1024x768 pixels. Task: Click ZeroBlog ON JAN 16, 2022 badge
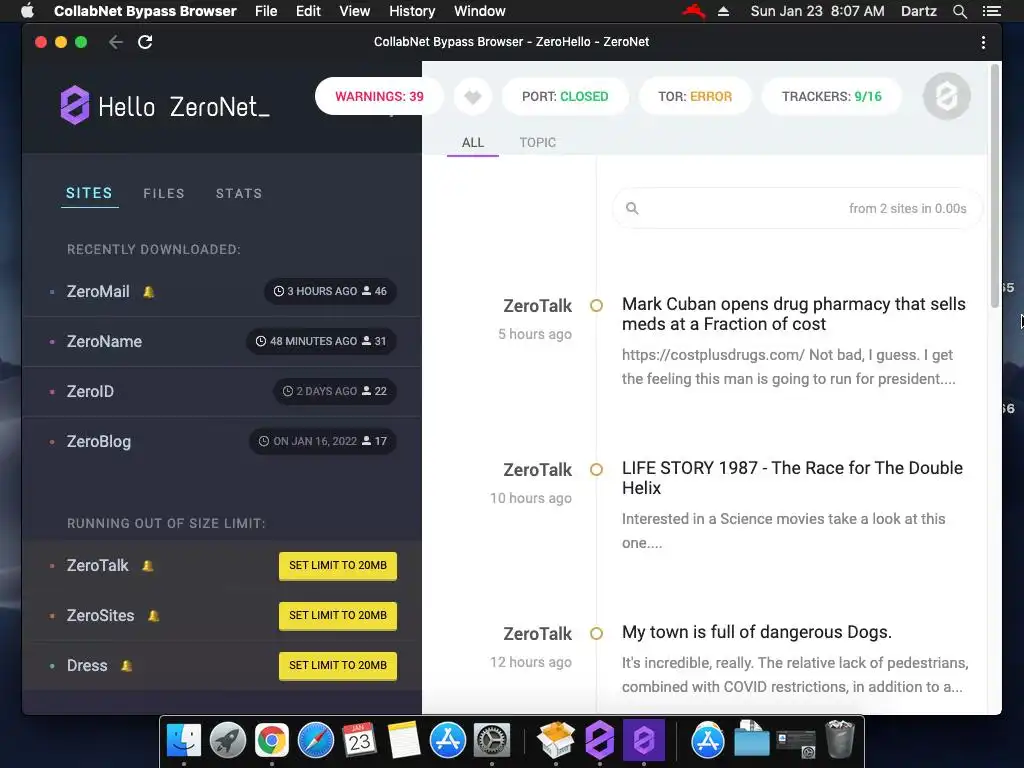click(323, 441)
